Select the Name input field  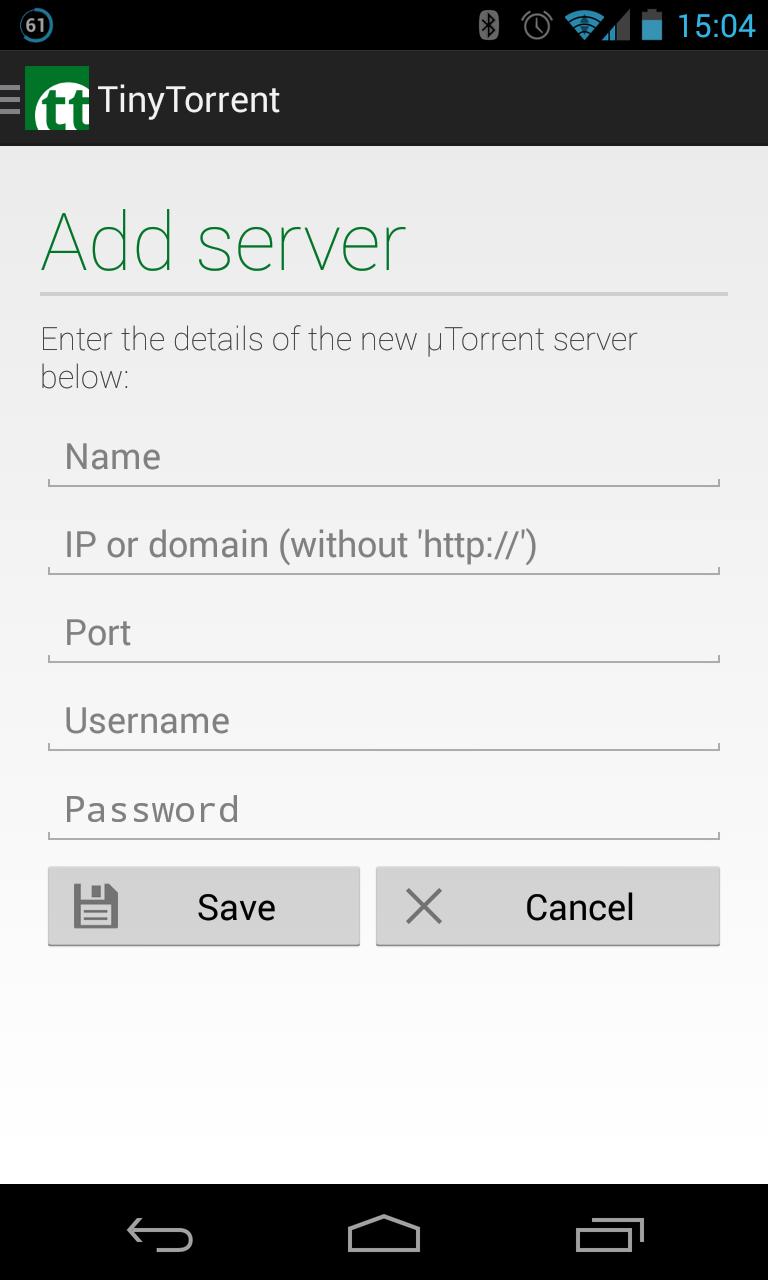coord(384,458)
